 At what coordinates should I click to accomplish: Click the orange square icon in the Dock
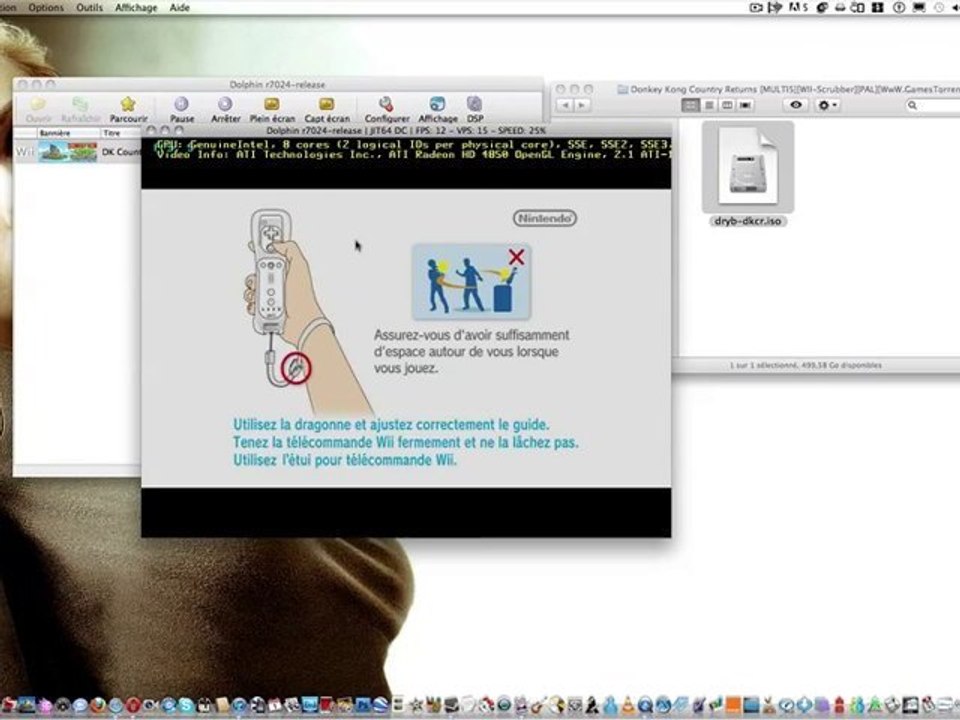[x=733, y=705]
